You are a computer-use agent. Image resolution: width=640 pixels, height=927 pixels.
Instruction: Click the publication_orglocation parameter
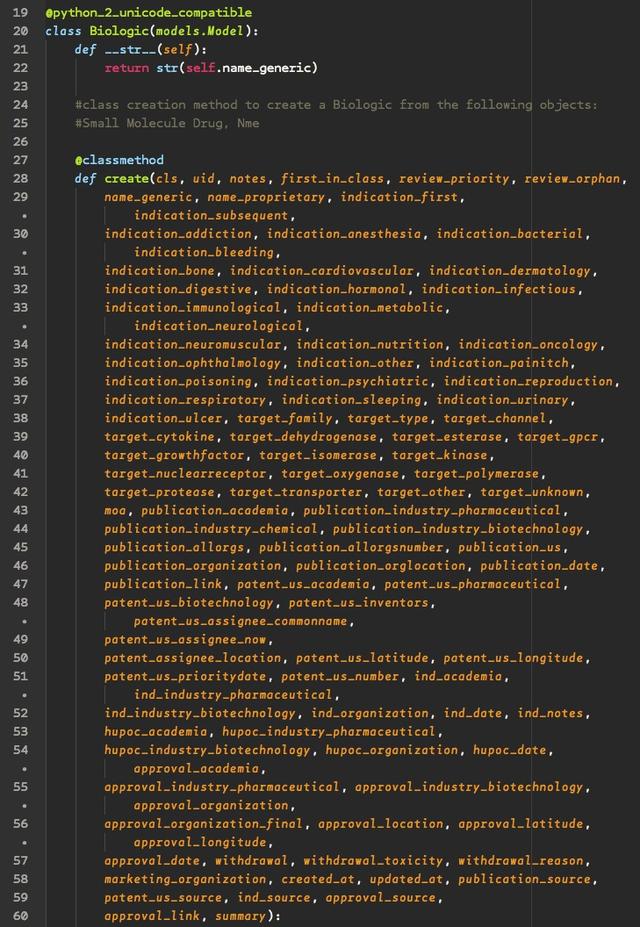coord(381,565)
